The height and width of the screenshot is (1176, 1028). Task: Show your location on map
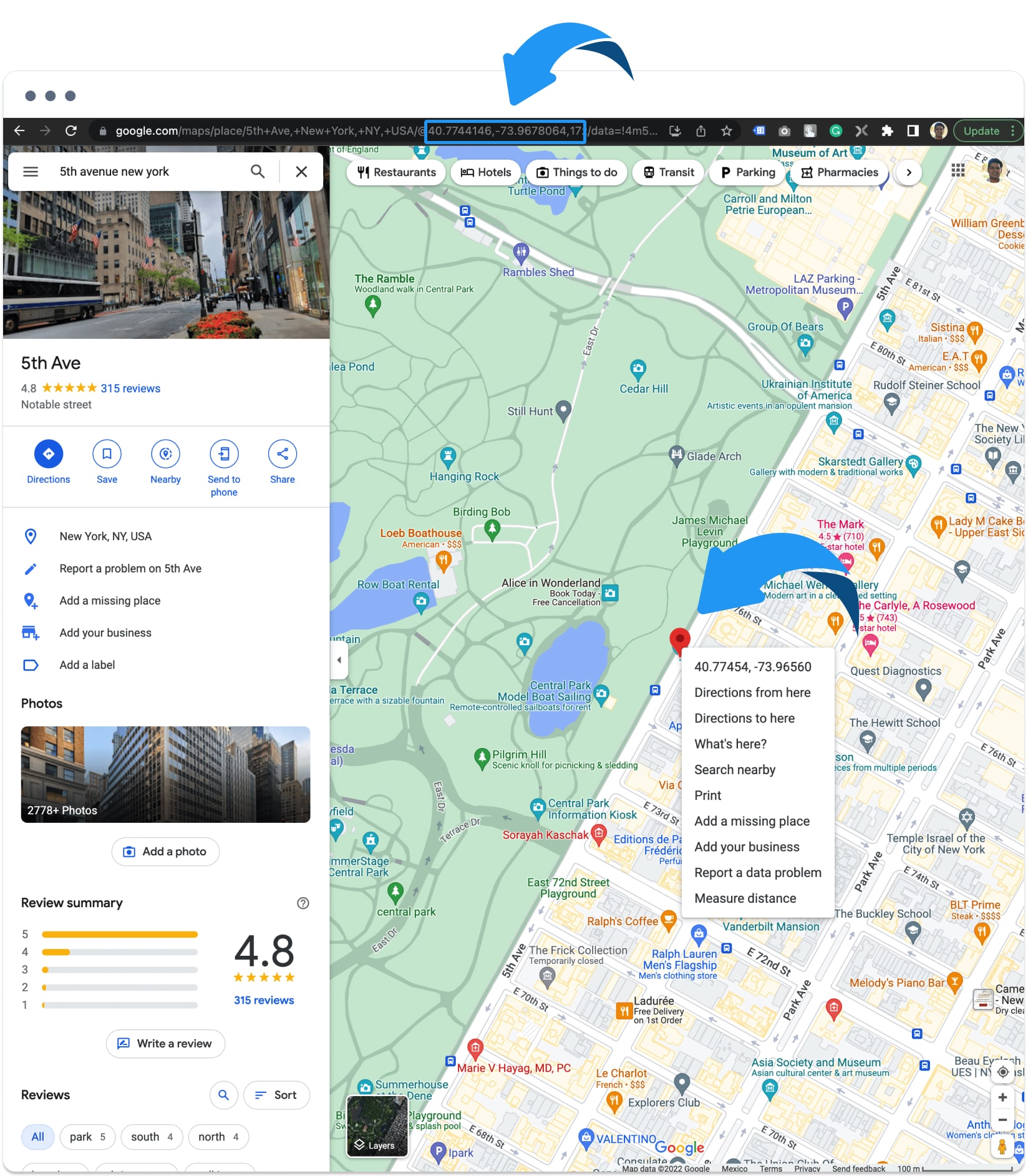1002,1072
